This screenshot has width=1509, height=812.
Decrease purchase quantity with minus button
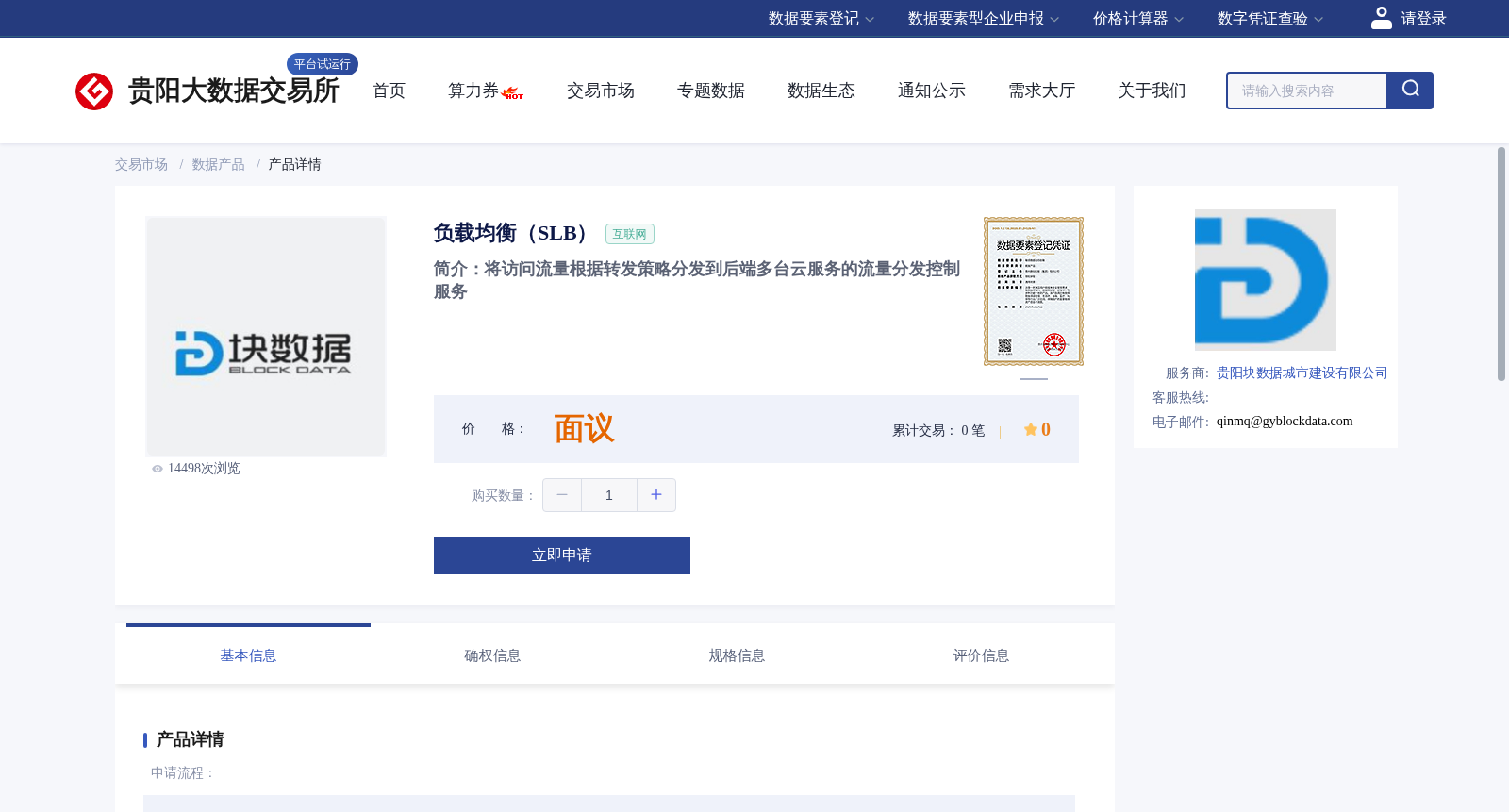[562, 495]
